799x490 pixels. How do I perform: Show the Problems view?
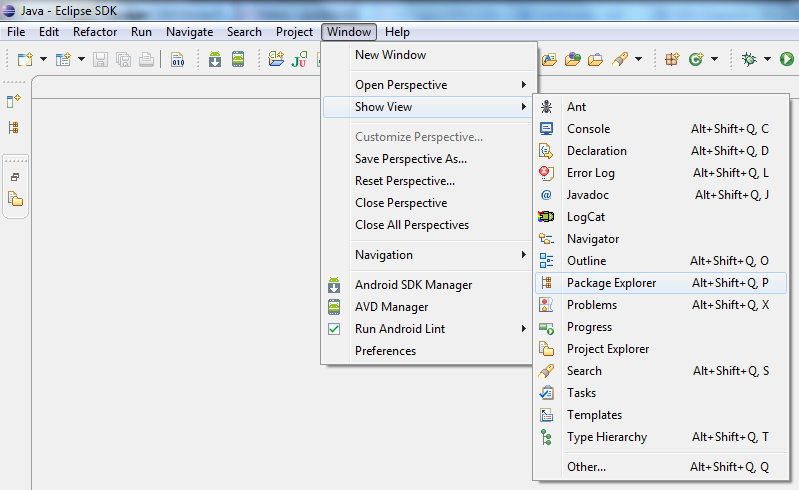pos(661,305)
